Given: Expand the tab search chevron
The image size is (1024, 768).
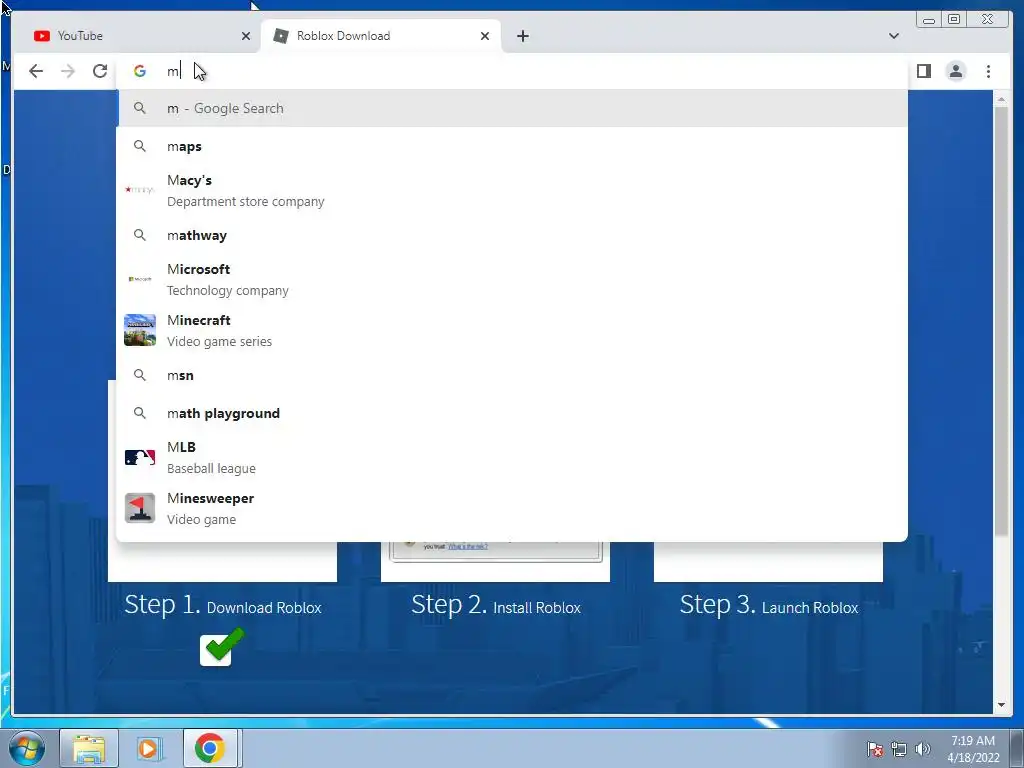Looking at the screenshot, I should (893, 36).
